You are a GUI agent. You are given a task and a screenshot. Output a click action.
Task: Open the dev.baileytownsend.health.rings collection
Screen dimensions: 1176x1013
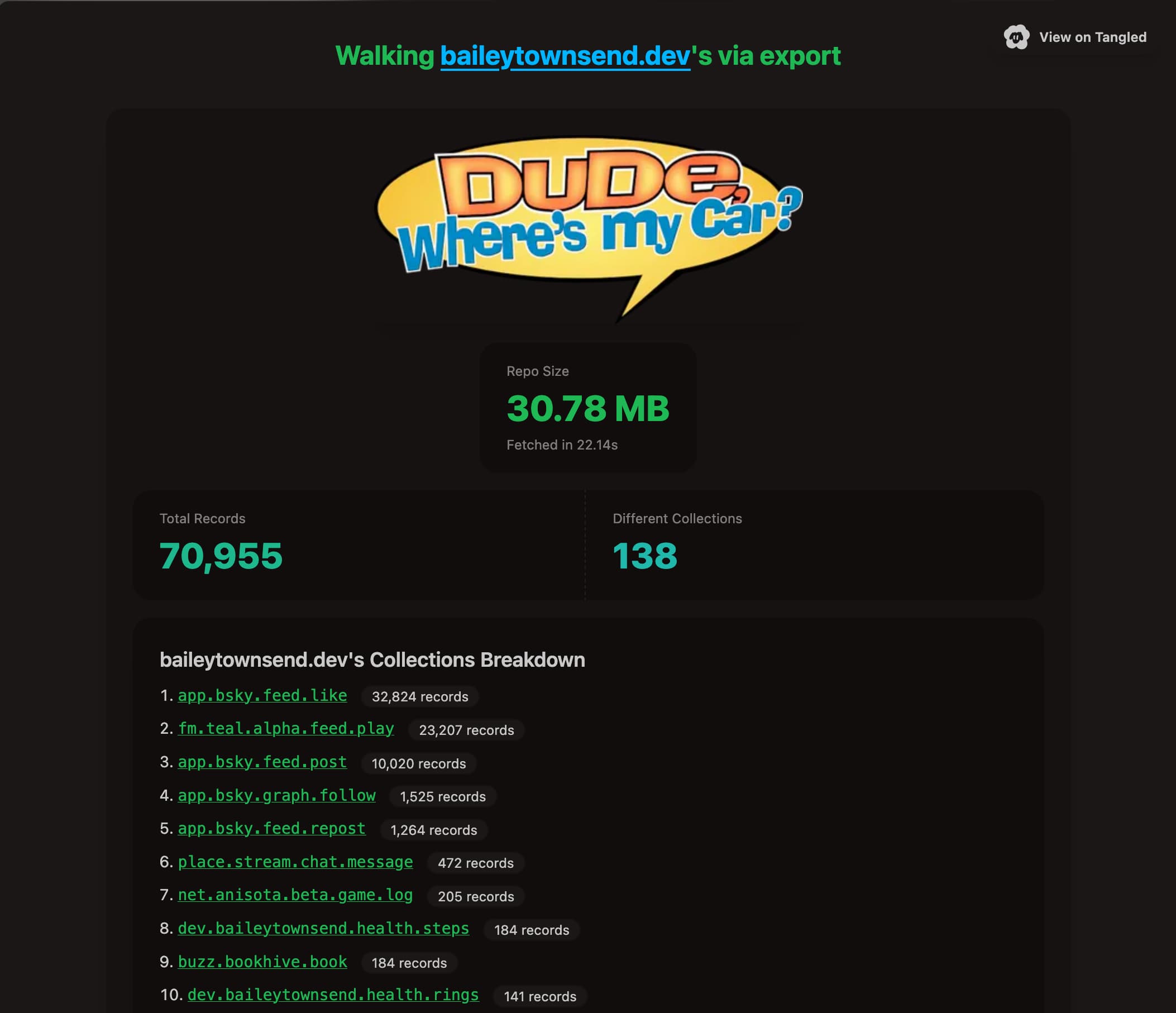pyautogui.click(x=333, y=995)
